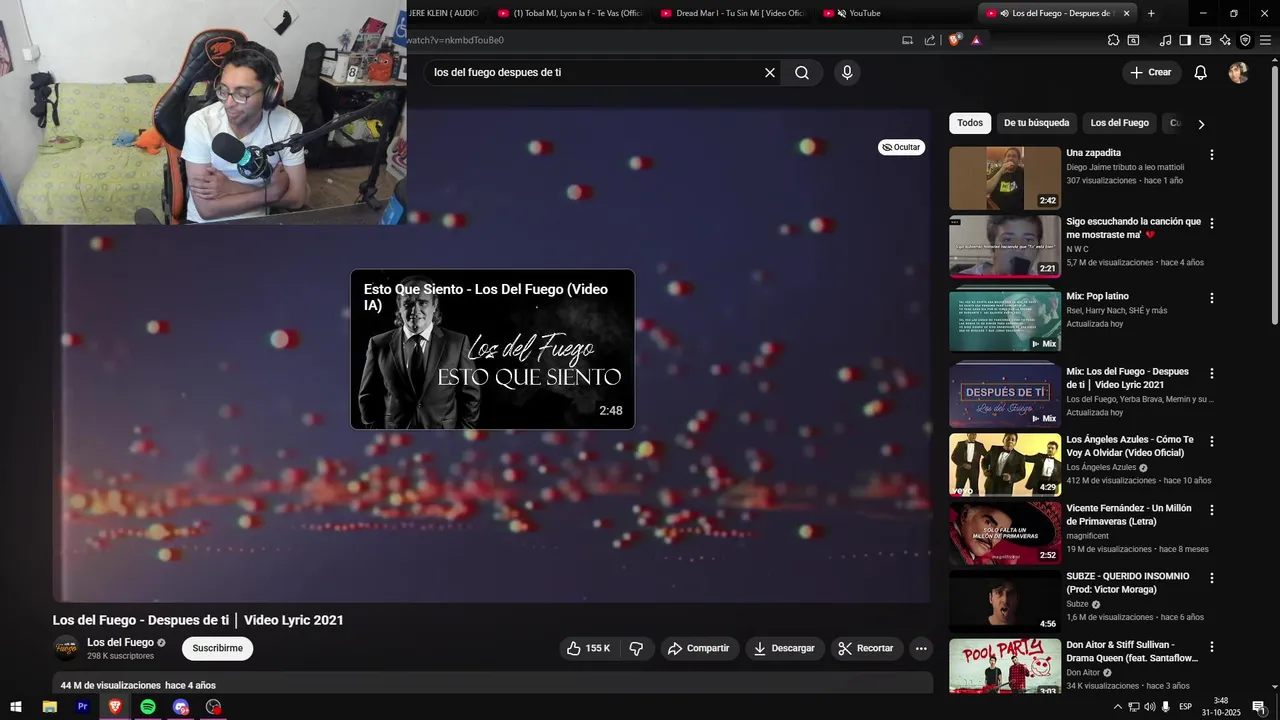The width and height of the screenshot is (1280, 720).
Task: Click the magnifying glass search button
Action: point(802,72)
